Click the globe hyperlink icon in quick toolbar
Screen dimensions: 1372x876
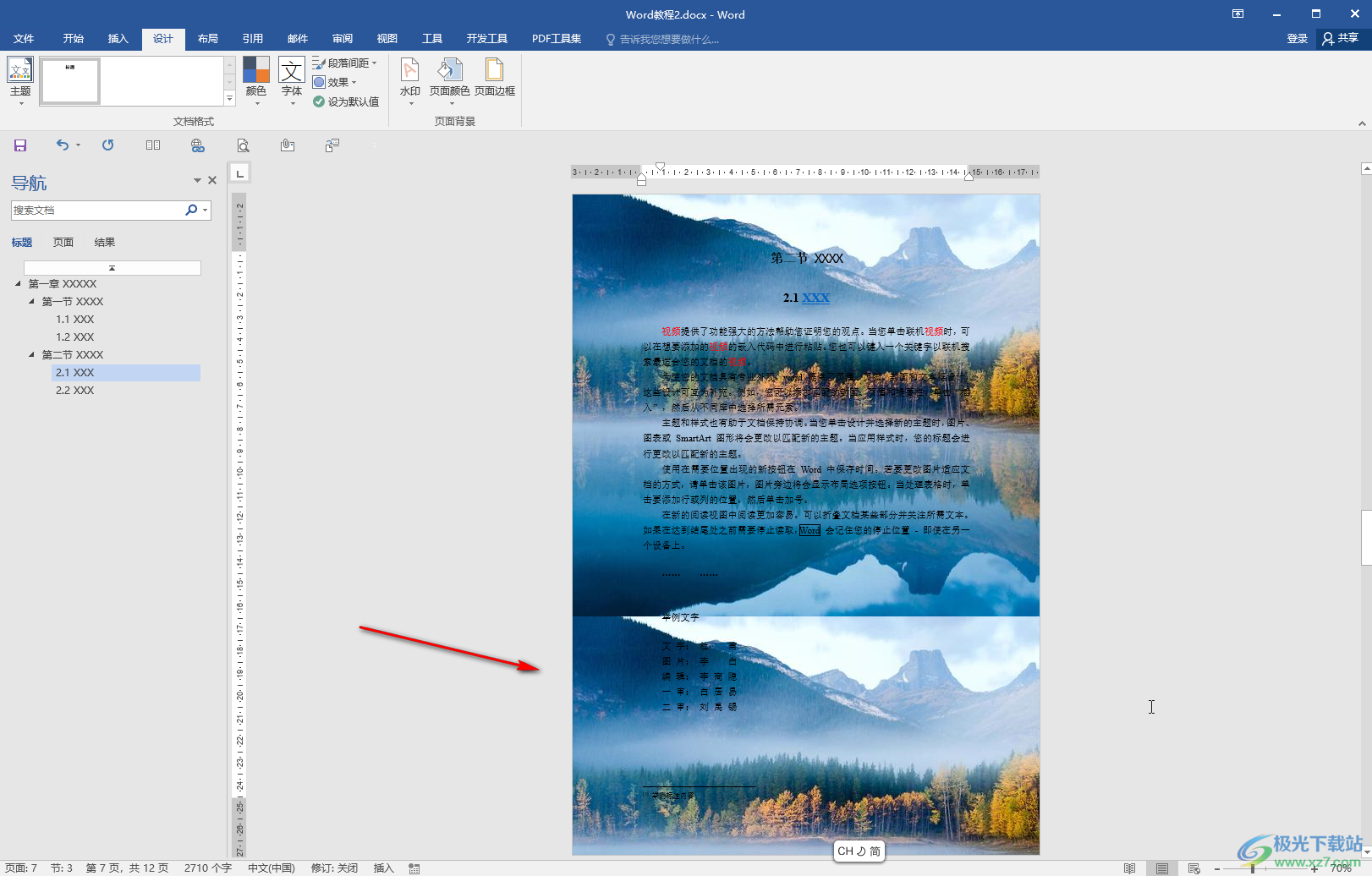pyautogui.click(x=198, y=145)
